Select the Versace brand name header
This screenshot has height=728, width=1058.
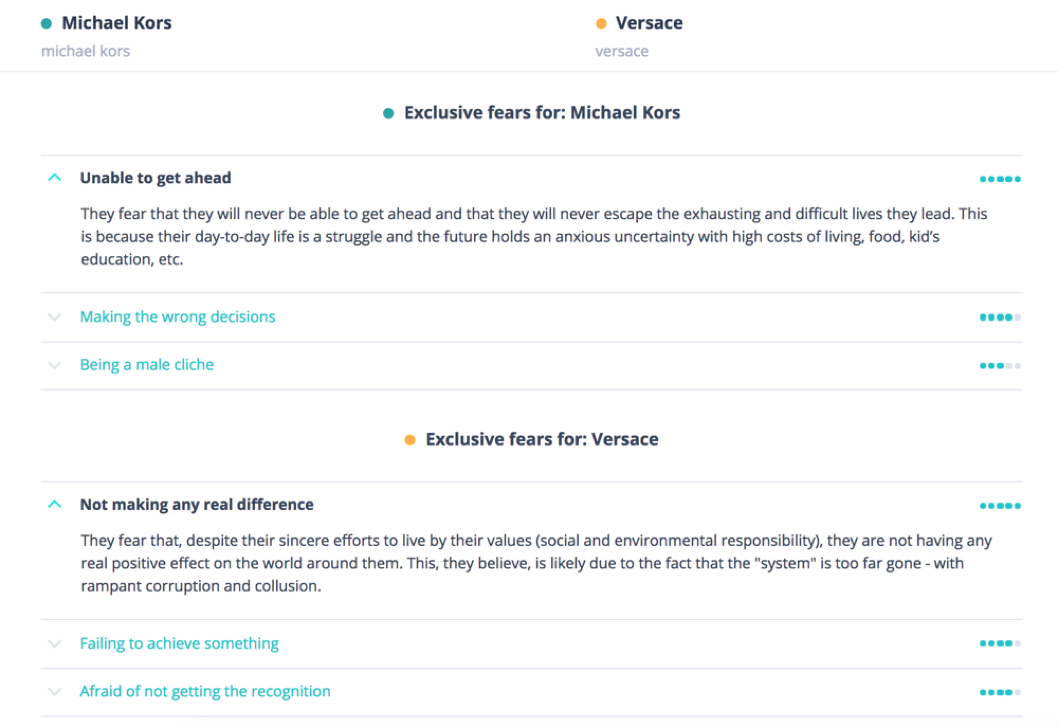coord(649,23)
